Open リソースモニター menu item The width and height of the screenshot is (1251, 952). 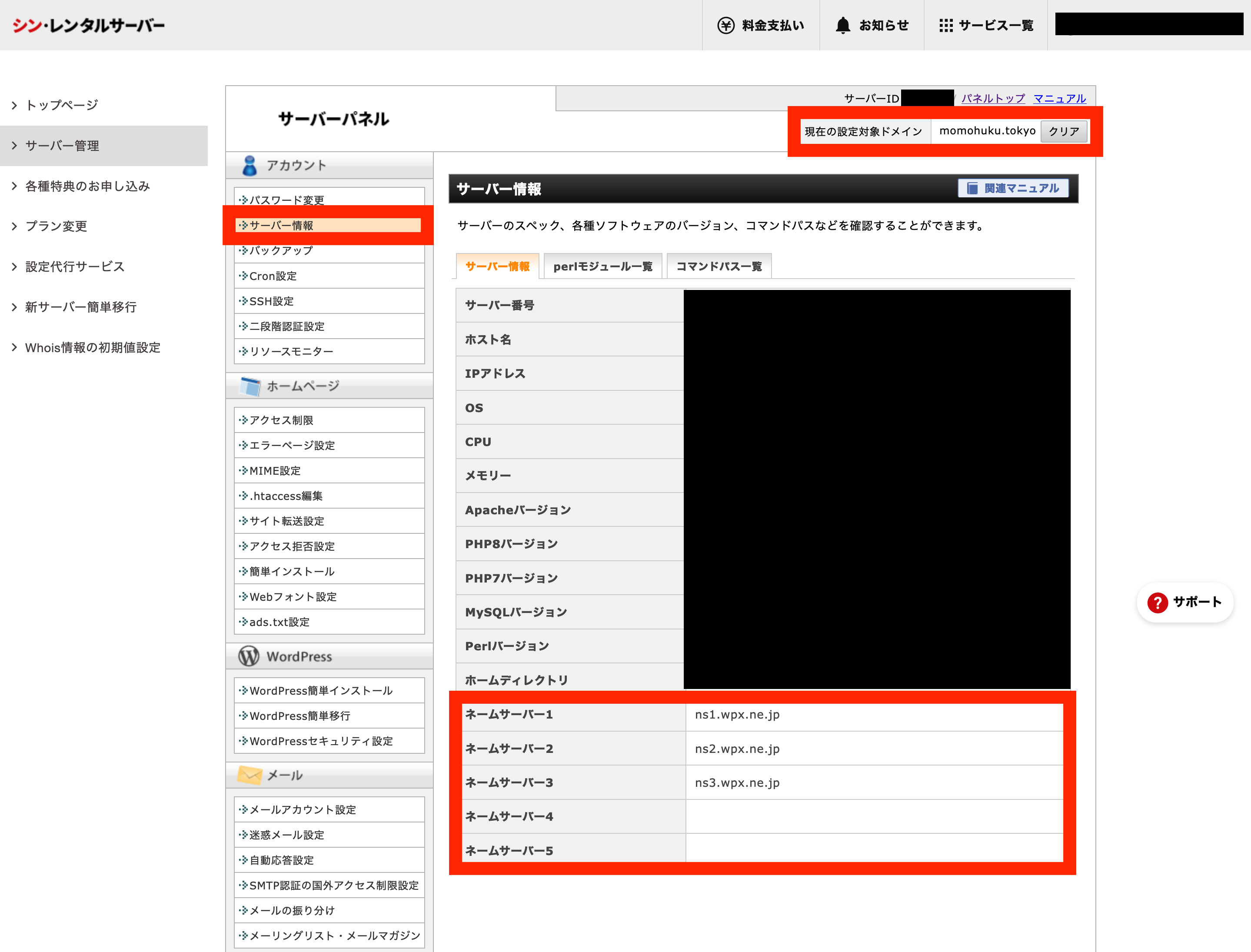click(329, 351)
